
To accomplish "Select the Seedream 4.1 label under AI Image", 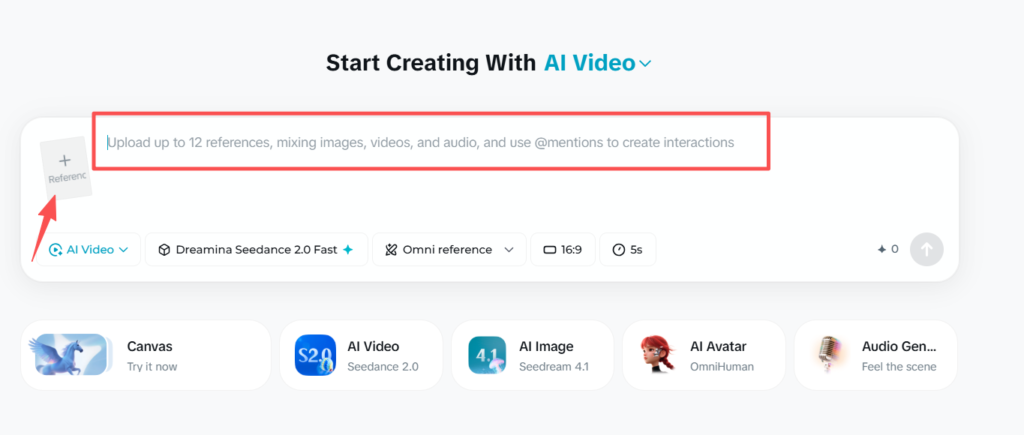I will point(554,366).
